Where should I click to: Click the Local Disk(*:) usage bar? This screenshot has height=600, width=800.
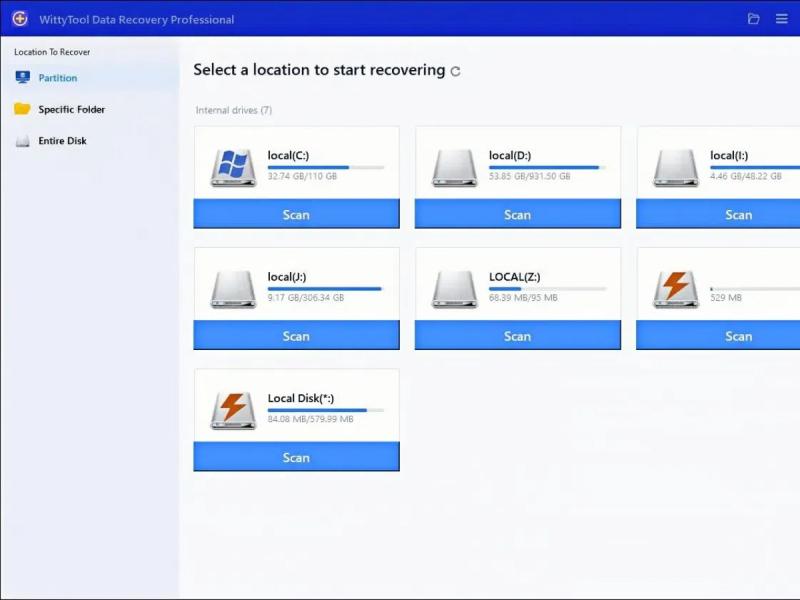point(326,410)
